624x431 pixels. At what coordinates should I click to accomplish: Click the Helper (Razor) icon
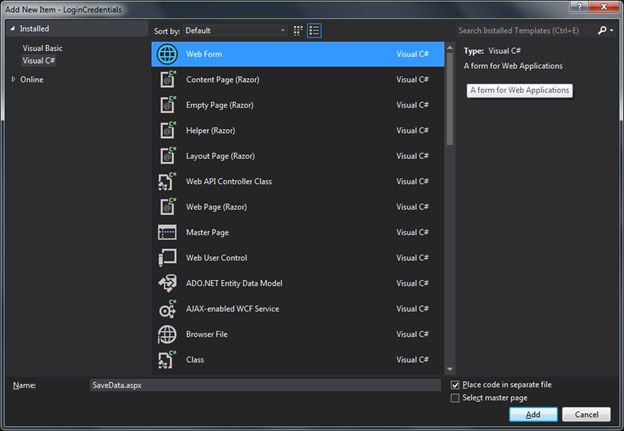tap(168, 130)
